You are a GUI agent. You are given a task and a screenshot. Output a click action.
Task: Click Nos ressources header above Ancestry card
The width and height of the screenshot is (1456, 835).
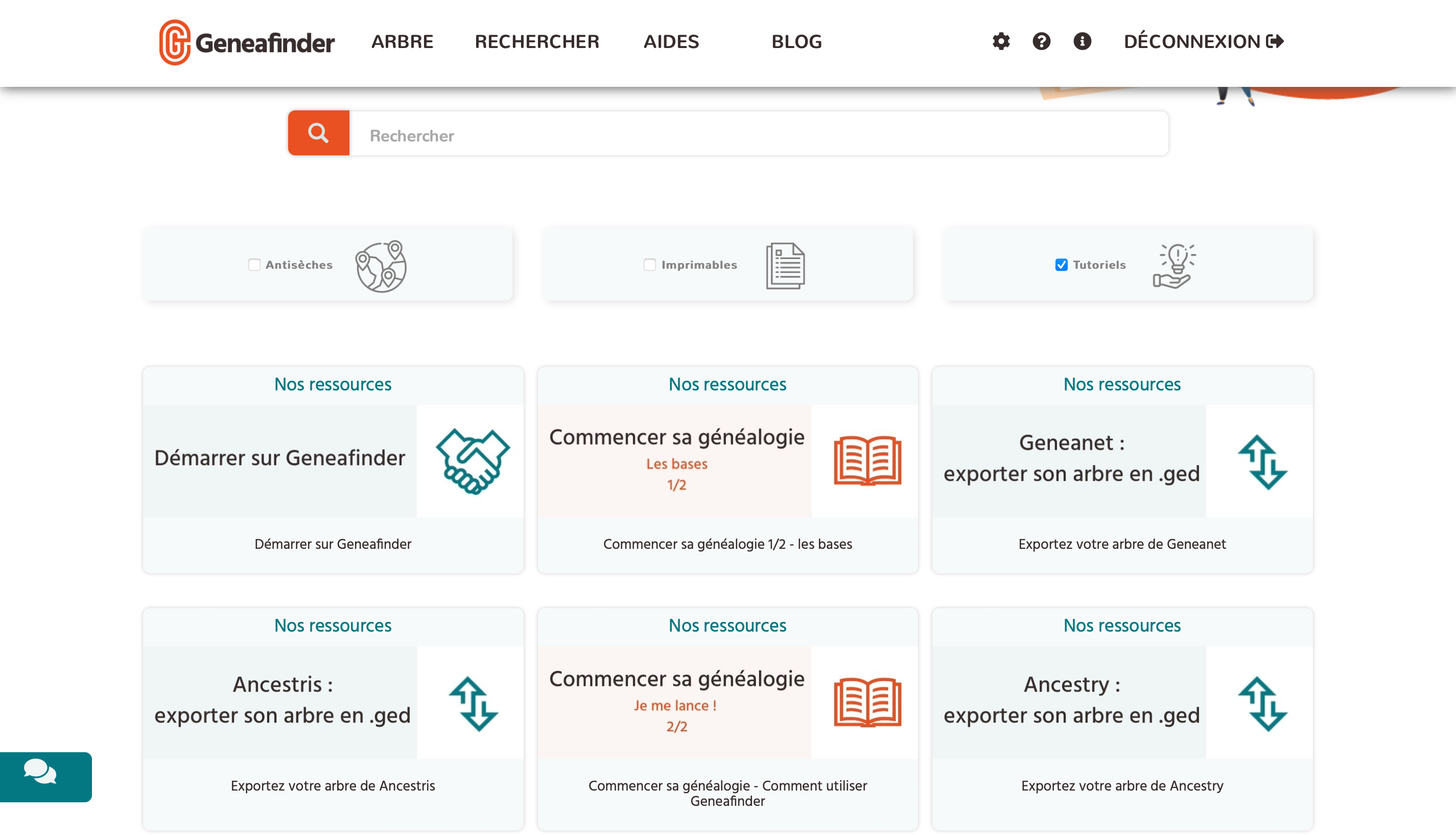[1122, 625]
